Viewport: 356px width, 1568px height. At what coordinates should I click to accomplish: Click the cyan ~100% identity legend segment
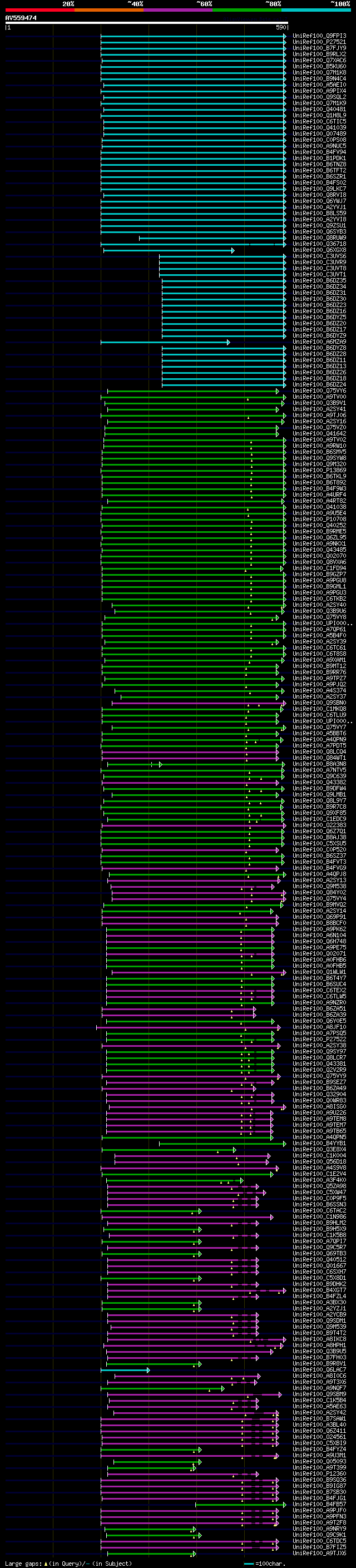pos(316,10)
